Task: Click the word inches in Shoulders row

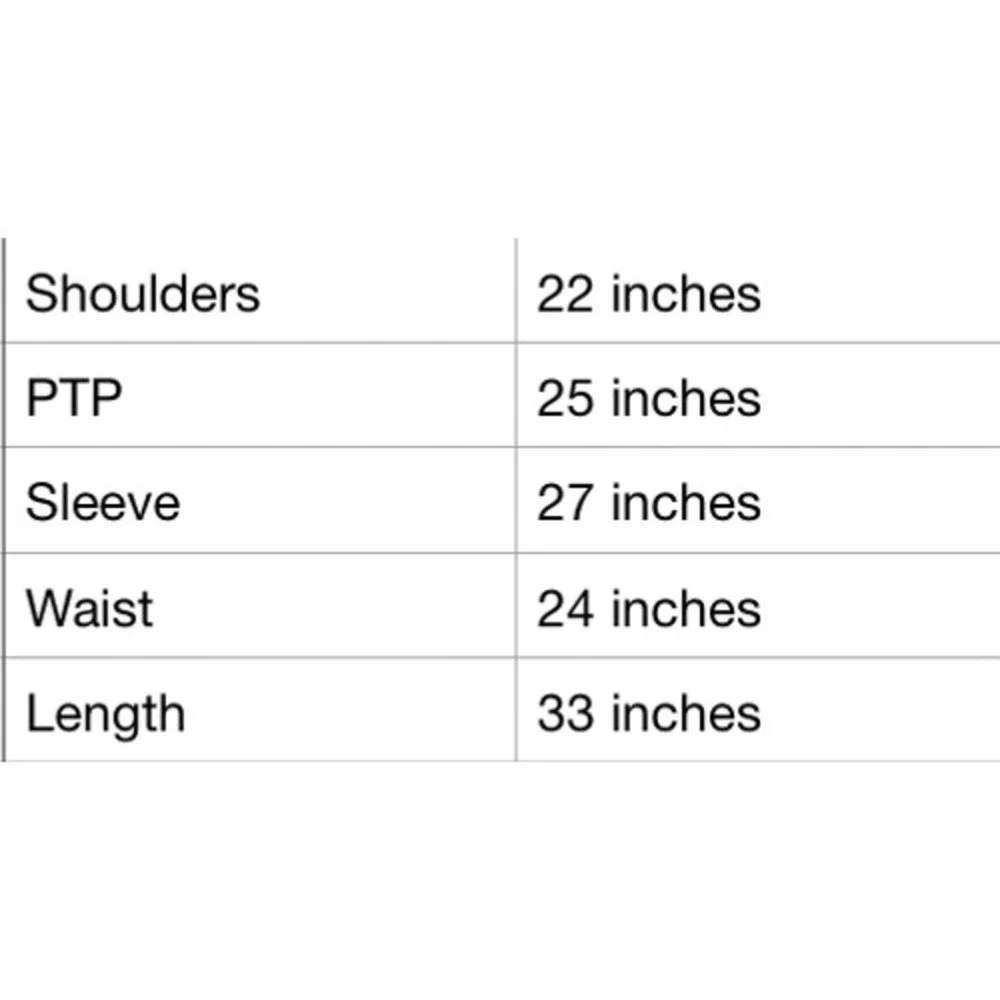Action: pos(686,293)
